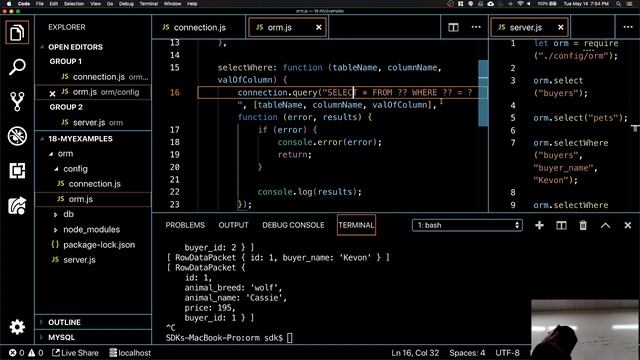Start Live Share from status bar

coord(75,353)
